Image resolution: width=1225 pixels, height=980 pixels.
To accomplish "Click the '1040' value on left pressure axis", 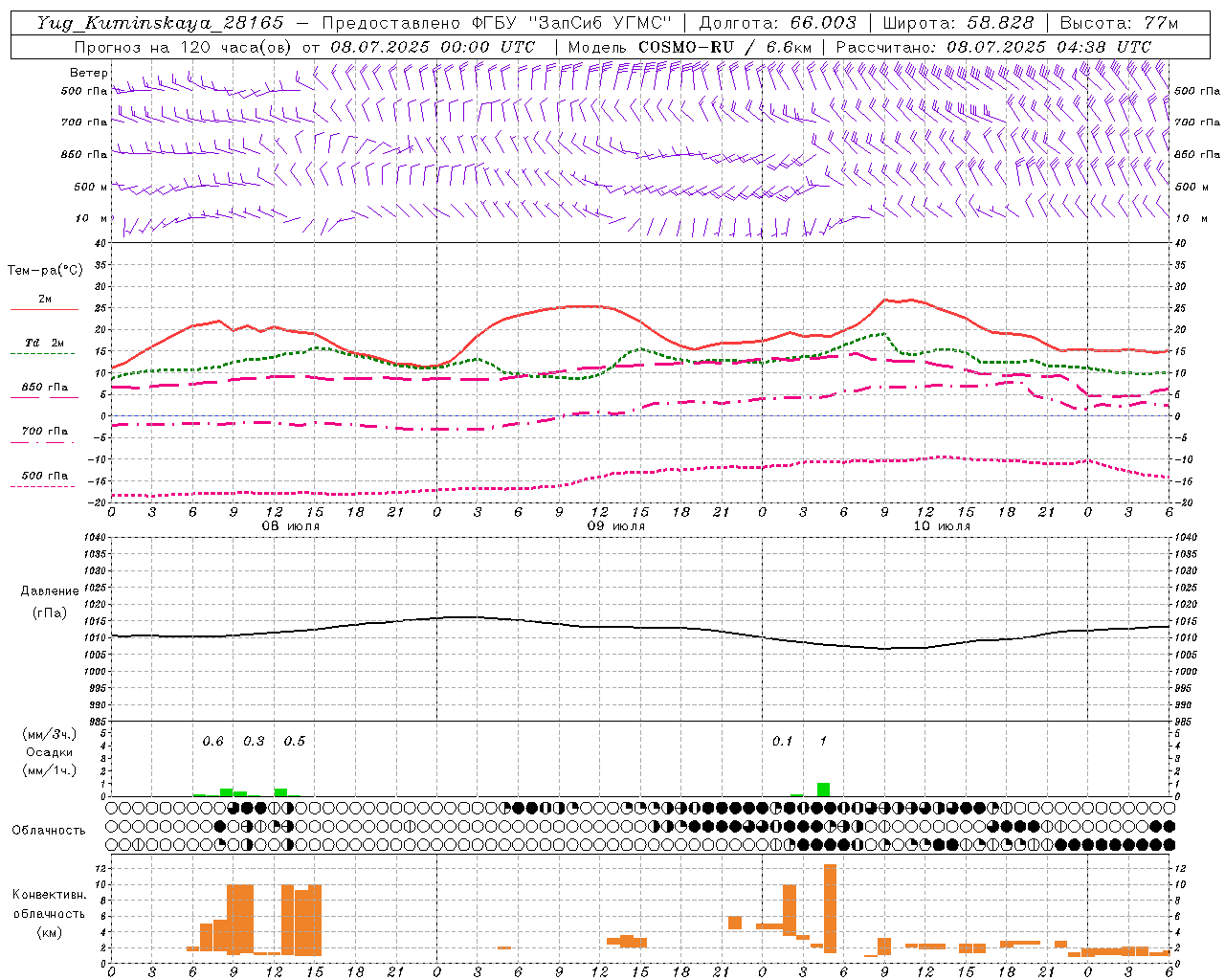I will click(96, 538).
